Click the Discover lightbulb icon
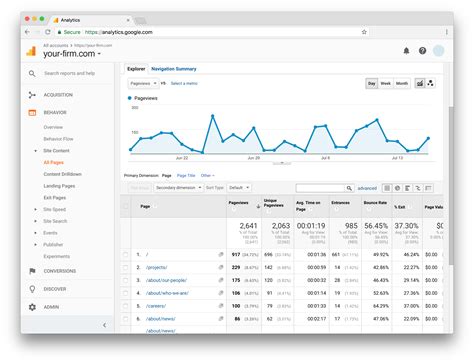This screenshot has width=474, height=363. coord(32,289)
